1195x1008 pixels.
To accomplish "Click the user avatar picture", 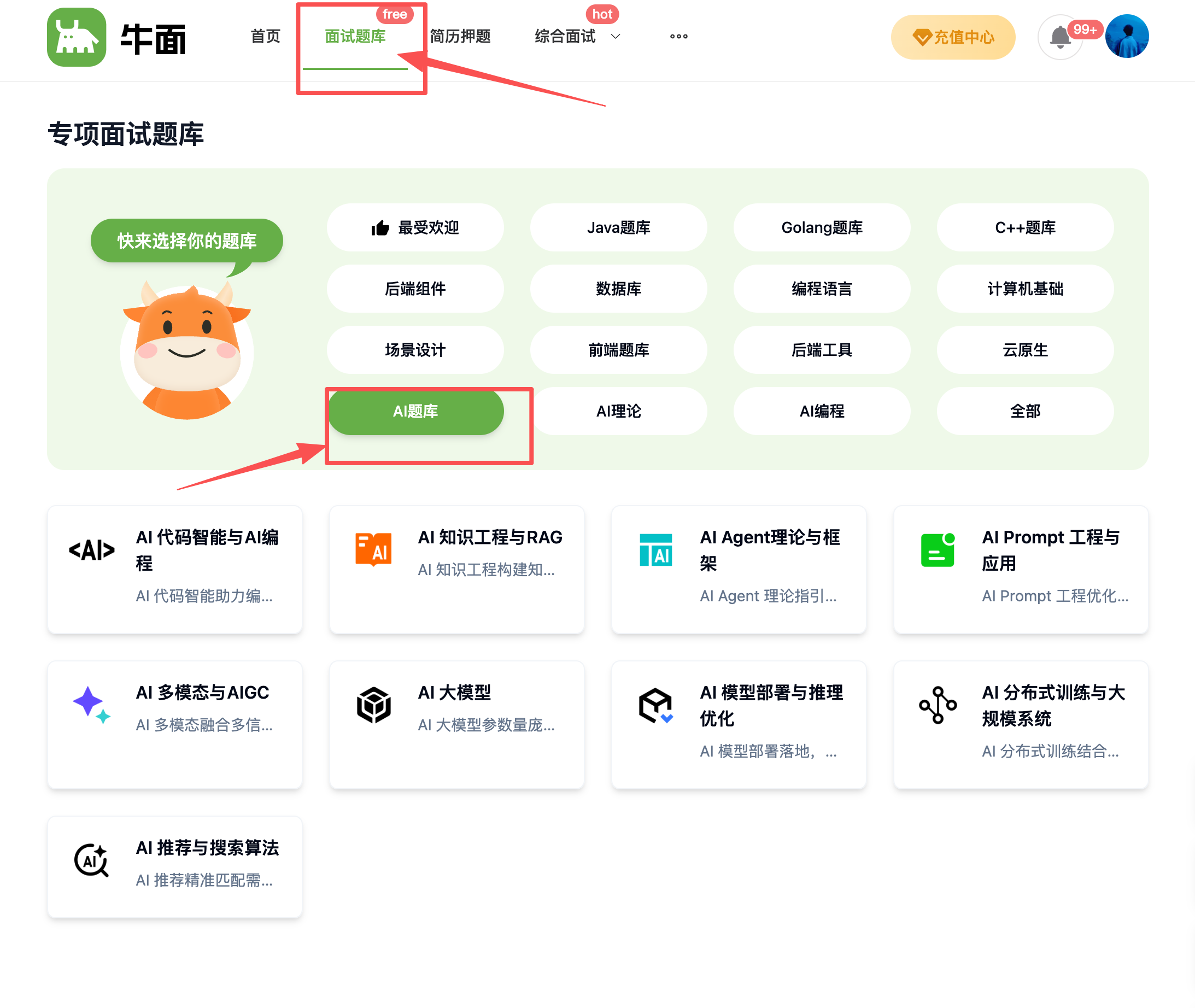I will click(1127, 37).
